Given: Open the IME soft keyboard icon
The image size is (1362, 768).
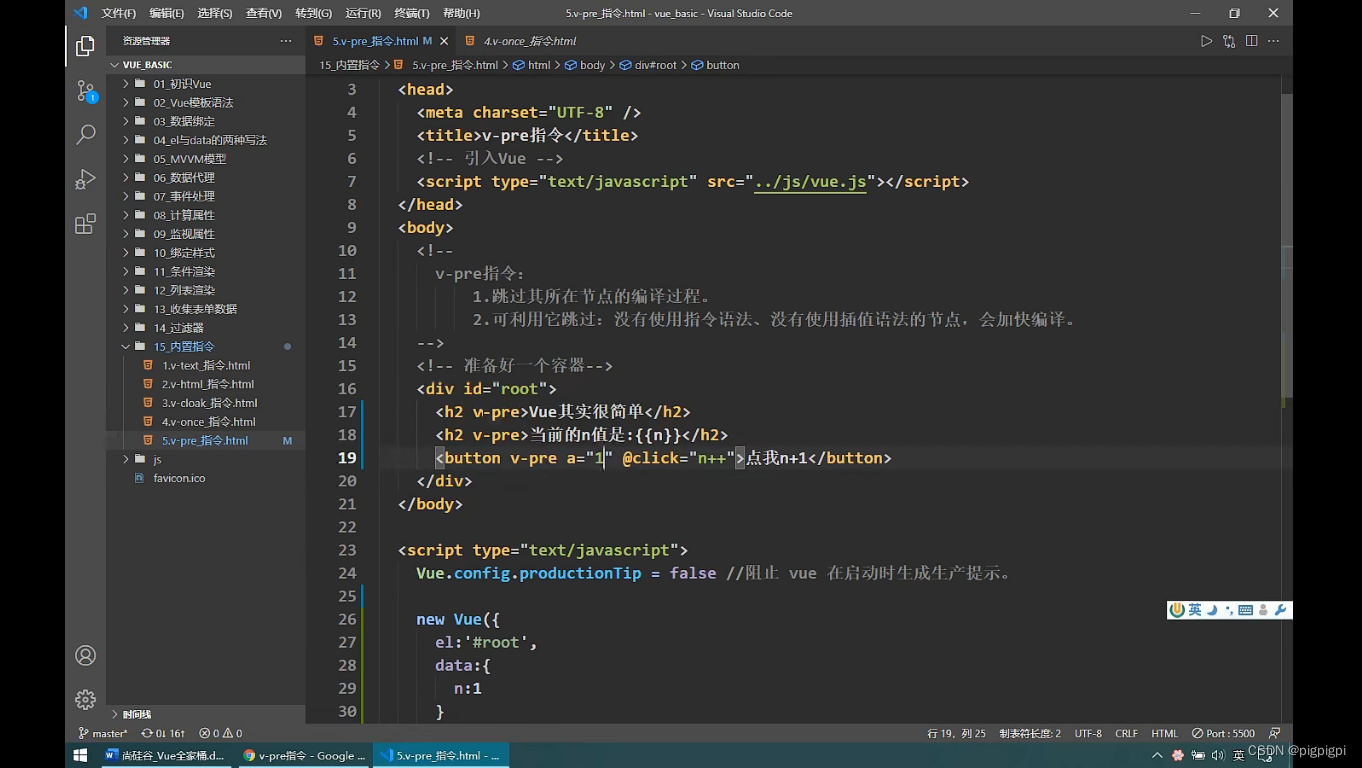Looking at the screenshot, I should click(x=1245, y=610).
